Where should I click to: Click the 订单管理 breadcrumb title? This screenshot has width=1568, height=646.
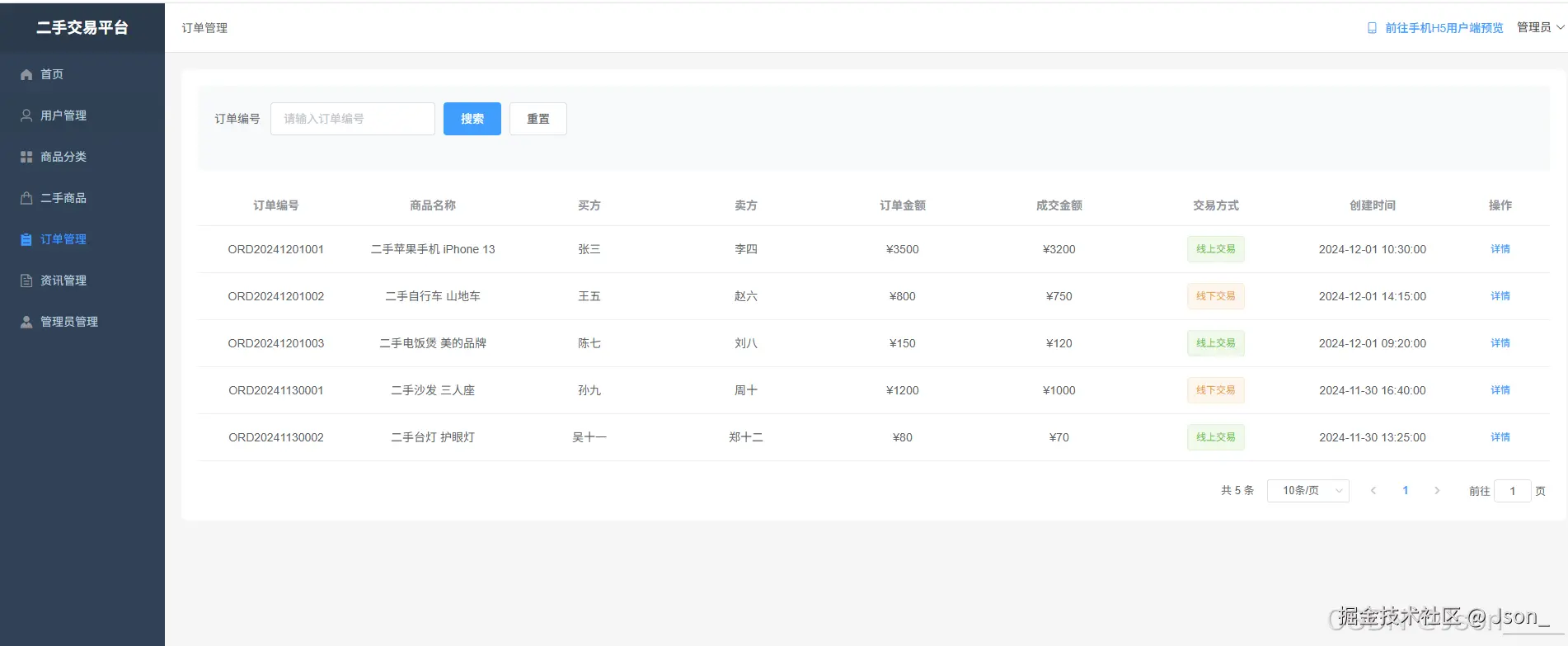pyautogui.click(x=204, y=28)
